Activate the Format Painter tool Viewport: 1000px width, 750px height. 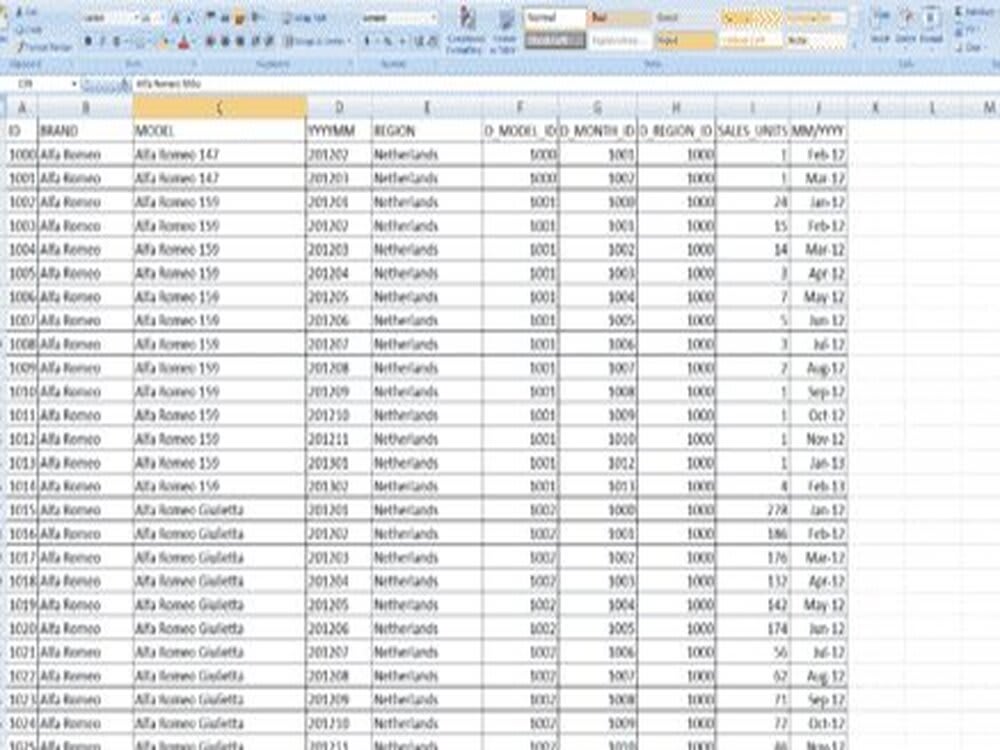point(45,47)
